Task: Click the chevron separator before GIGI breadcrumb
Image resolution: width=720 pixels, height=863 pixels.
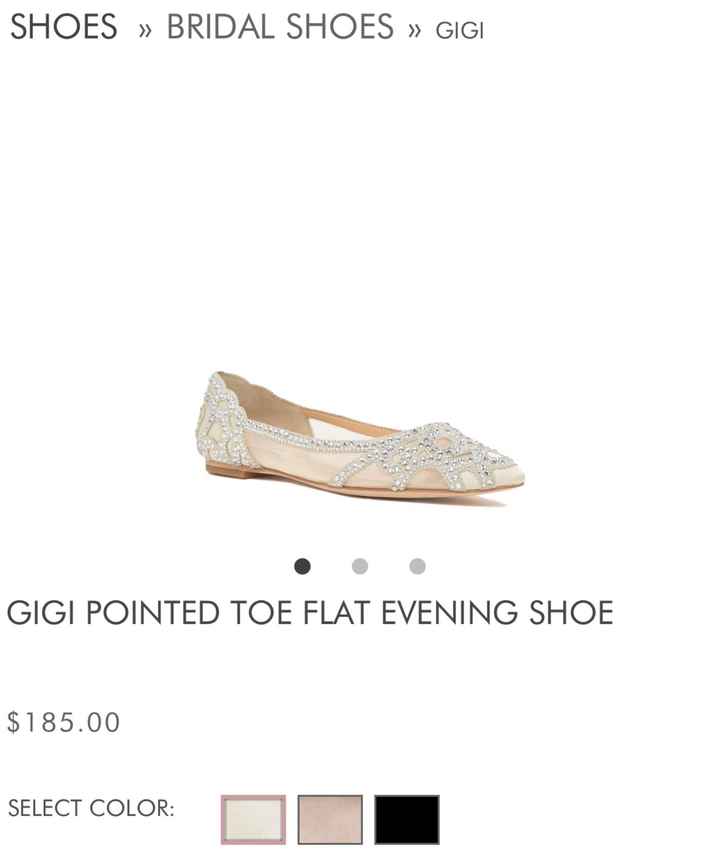Action: point(414,30)
